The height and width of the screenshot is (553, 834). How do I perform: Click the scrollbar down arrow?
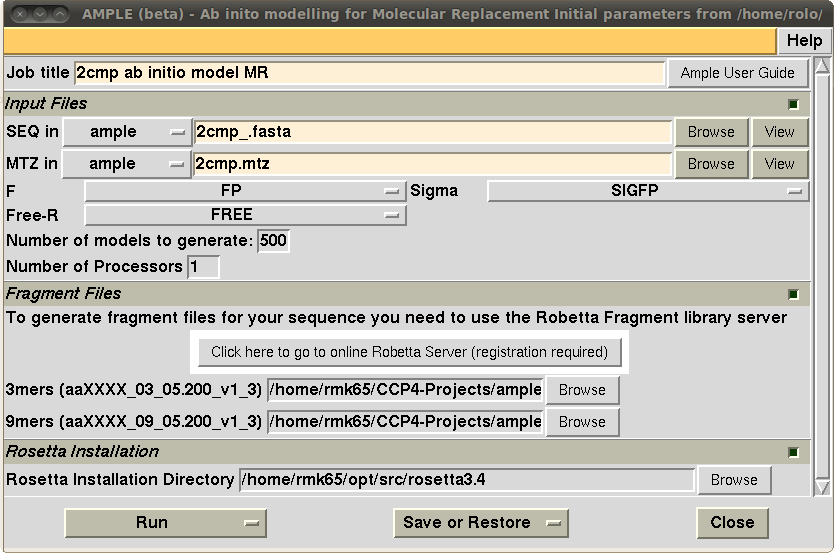point(822,487)
